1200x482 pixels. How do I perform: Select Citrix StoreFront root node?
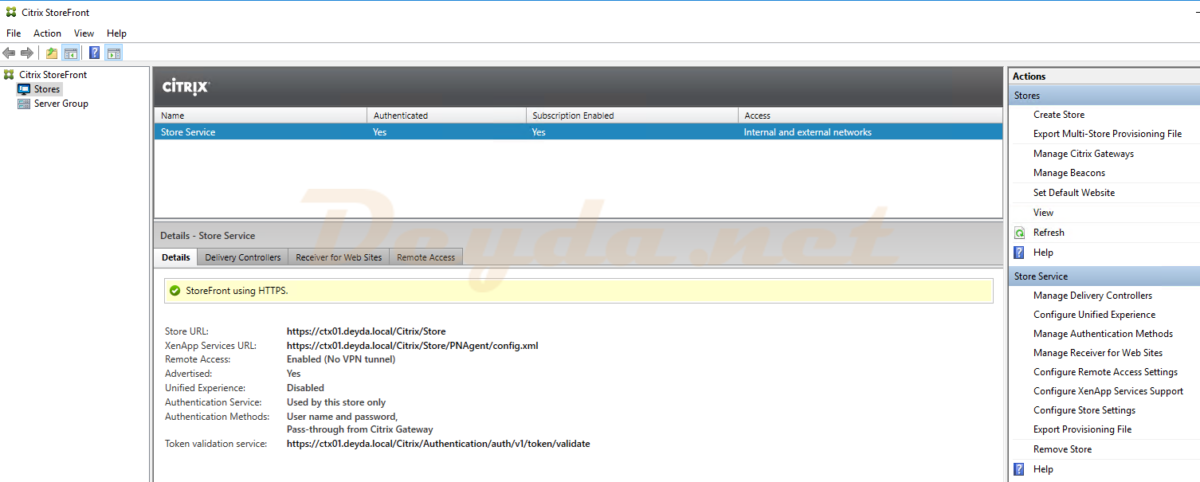[52, 75]
